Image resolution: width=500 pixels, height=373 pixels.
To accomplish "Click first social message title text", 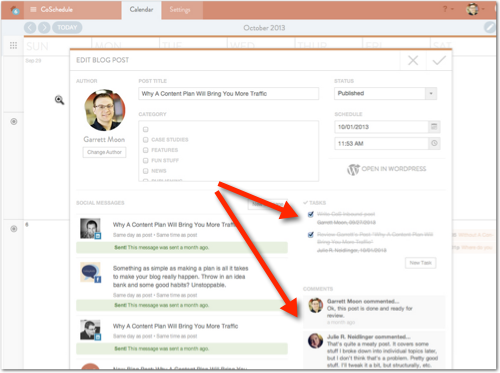I will pos(175,225).
